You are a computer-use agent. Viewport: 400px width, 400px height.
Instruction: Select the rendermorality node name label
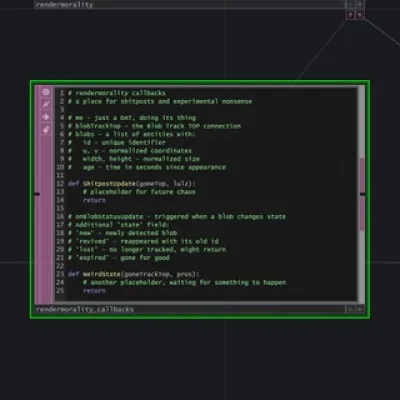click(64, 4)
